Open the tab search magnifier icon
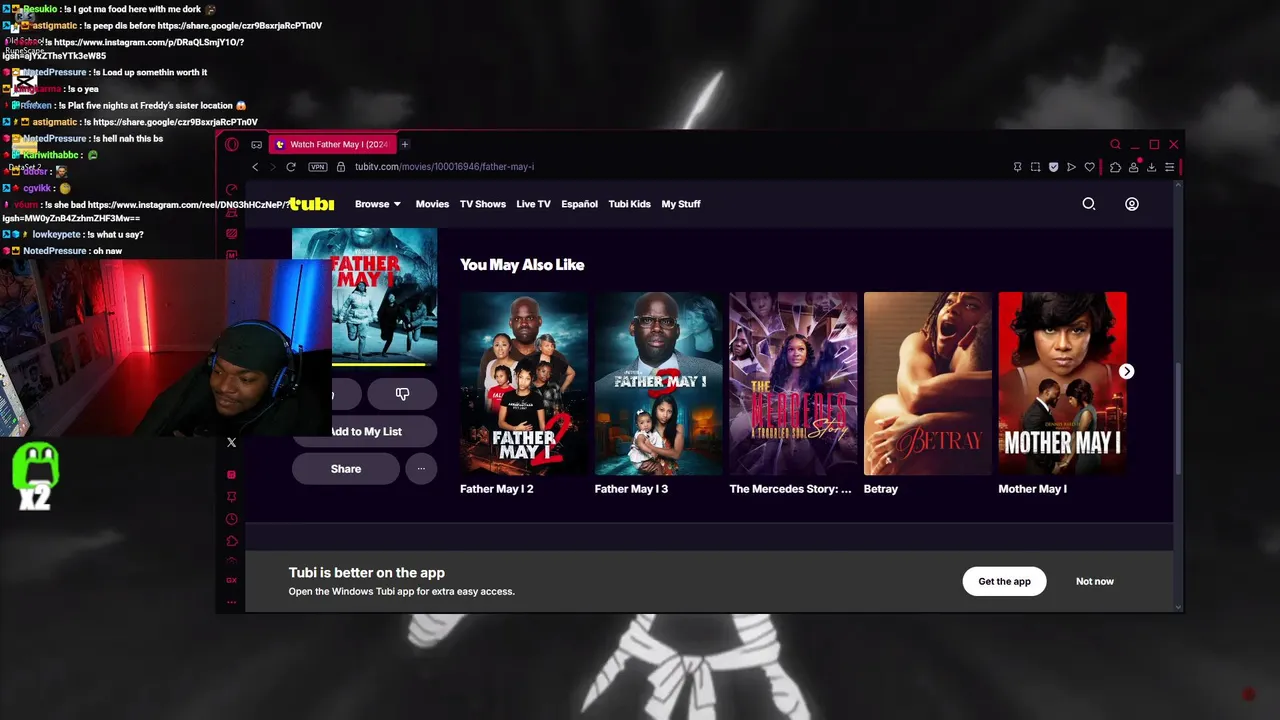Image resolution: width=1280 pixels, height=720 pixels. (1116, 144)
